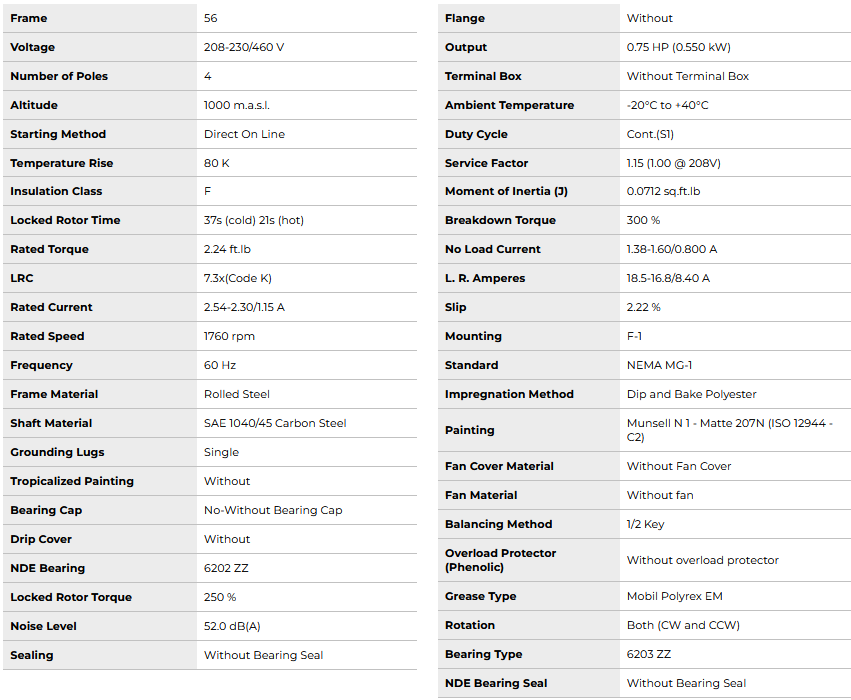Click the Service Factor value

click(673, 163)
